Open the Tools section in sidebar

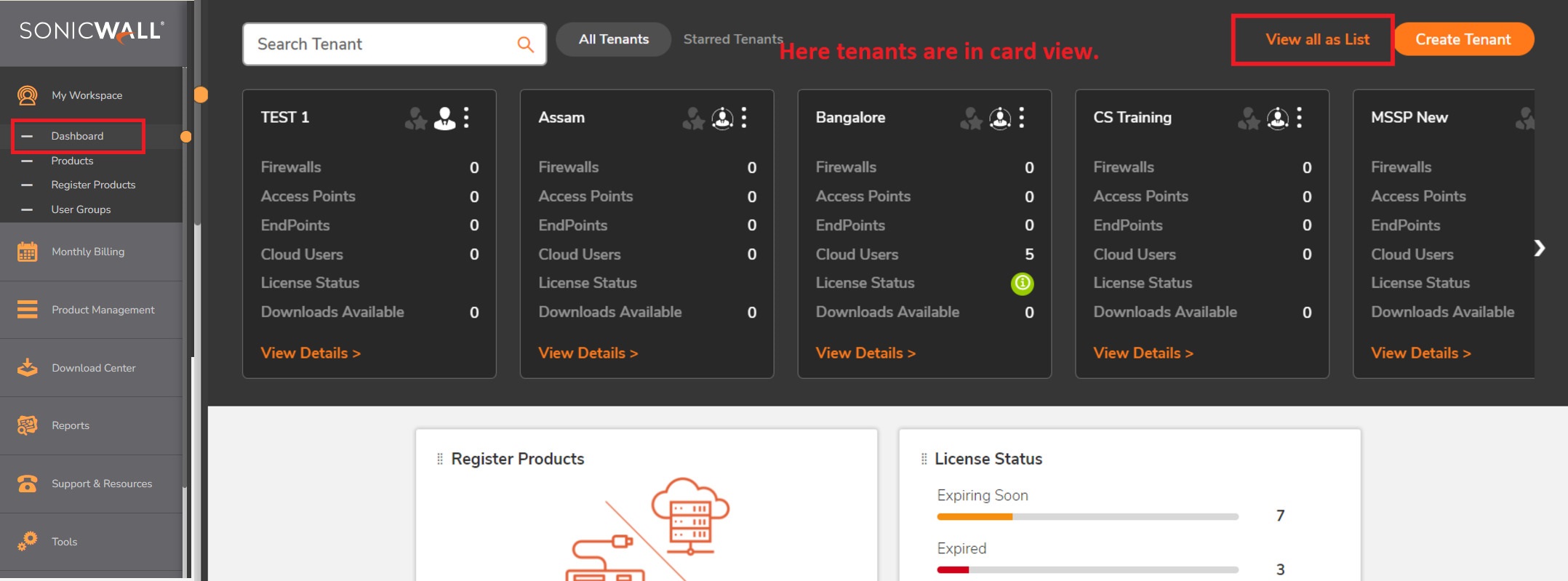[64, 542]
